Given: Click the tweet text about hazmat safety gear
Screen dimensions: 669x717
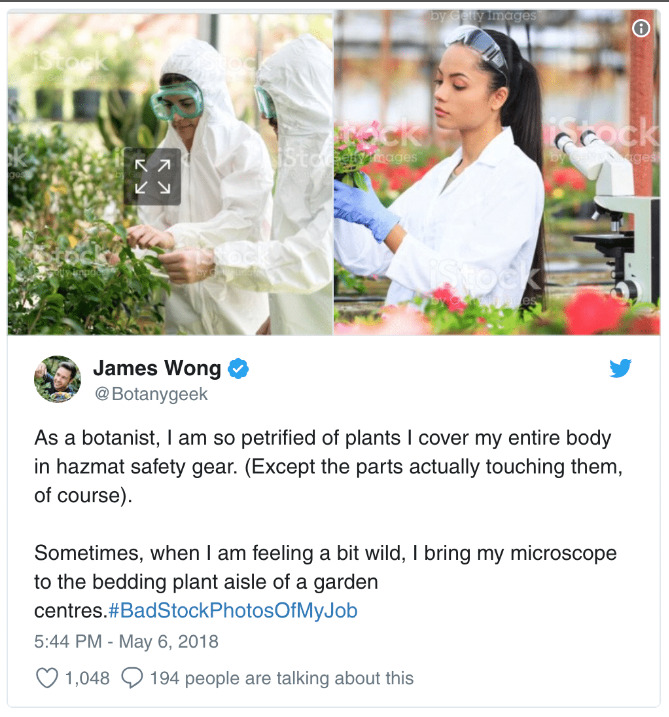Looking at the screenshot, I should point(328,466).
